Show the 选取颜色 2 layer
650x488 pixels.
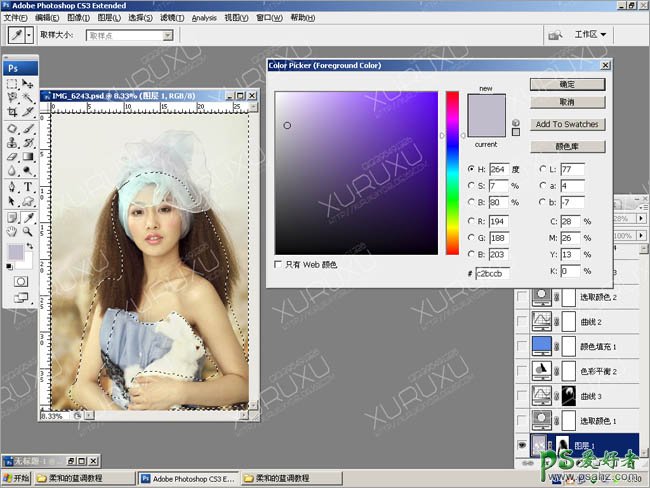point(522,298)
